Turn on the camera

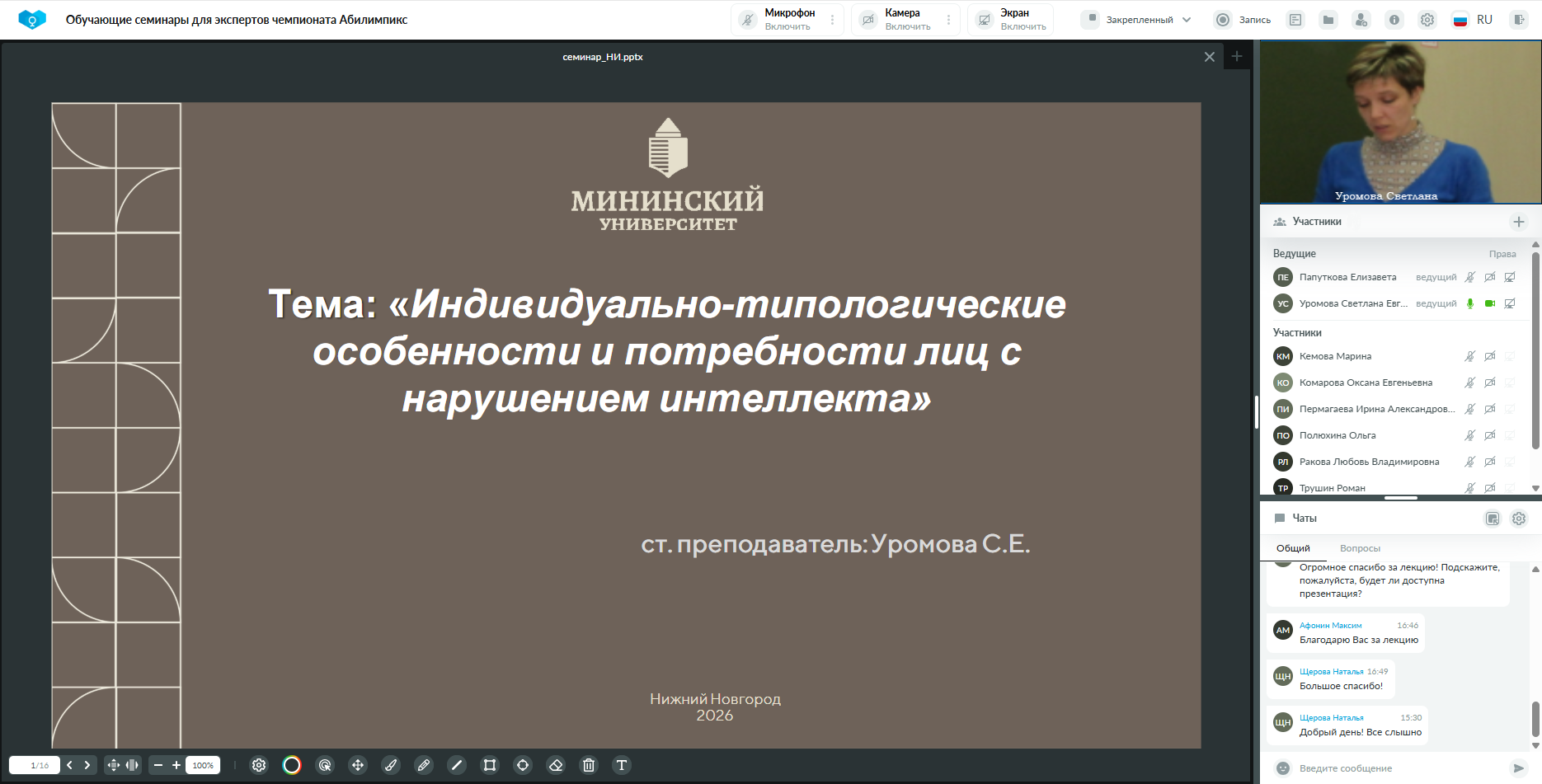pyautogui.click(x=897, y=20)
